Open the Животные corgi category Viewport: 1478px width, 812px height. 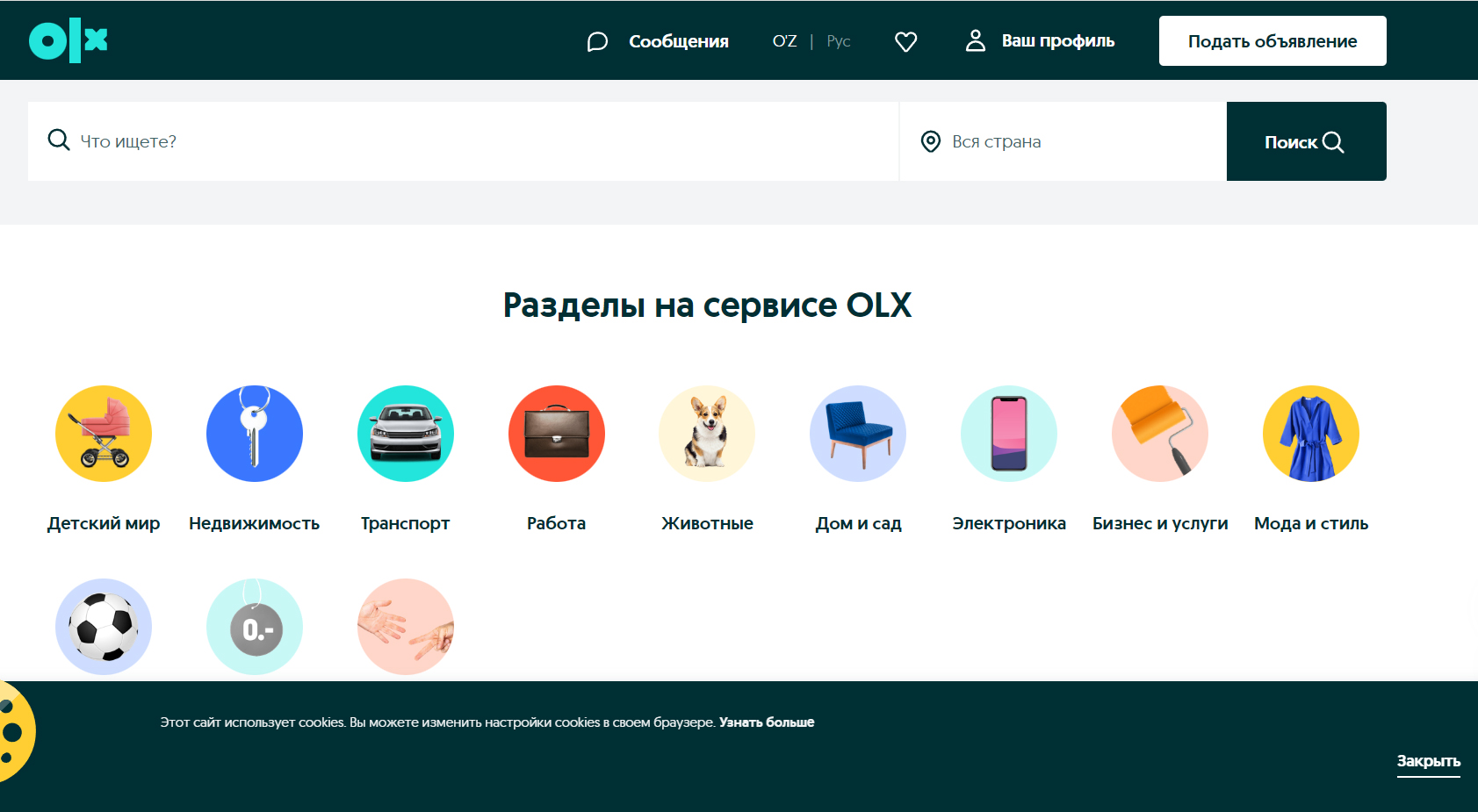click(707, 434)
